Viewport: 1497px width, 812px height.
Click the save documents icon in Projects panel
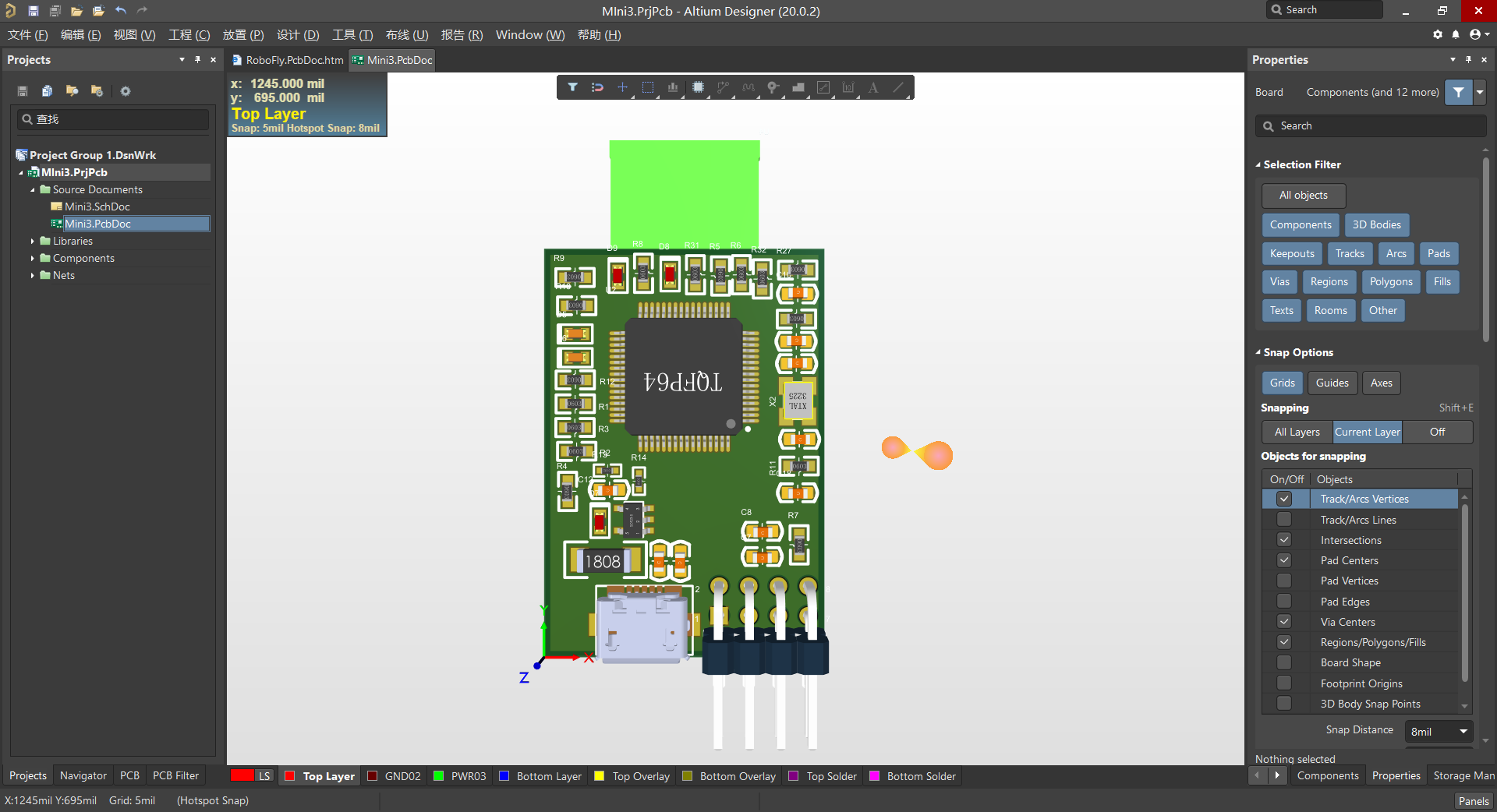tap(23, 91)
